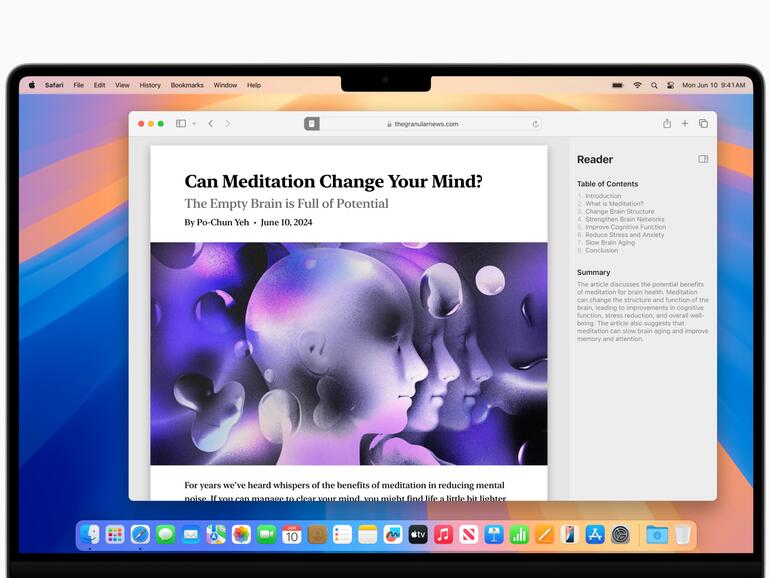The width and height of the screenshot is (770, 578).
Task: Open Calendar from the Dock
Action: click(292, 534)
